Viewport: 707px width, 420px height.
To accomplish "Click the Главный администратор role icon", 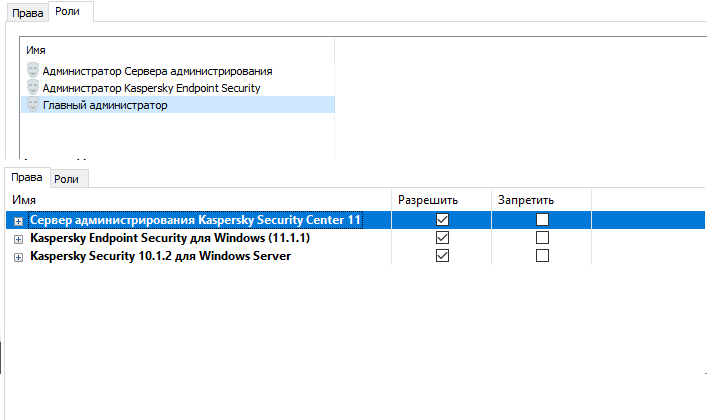I will click(x=33, y=105).
